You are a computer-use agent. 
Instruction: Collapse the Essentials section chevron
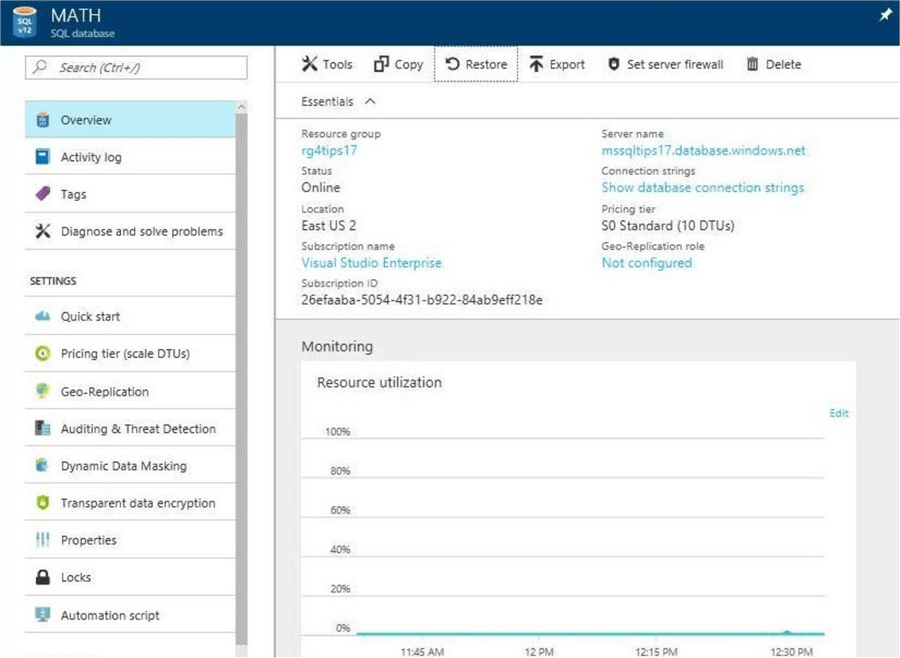click(370, 102)
